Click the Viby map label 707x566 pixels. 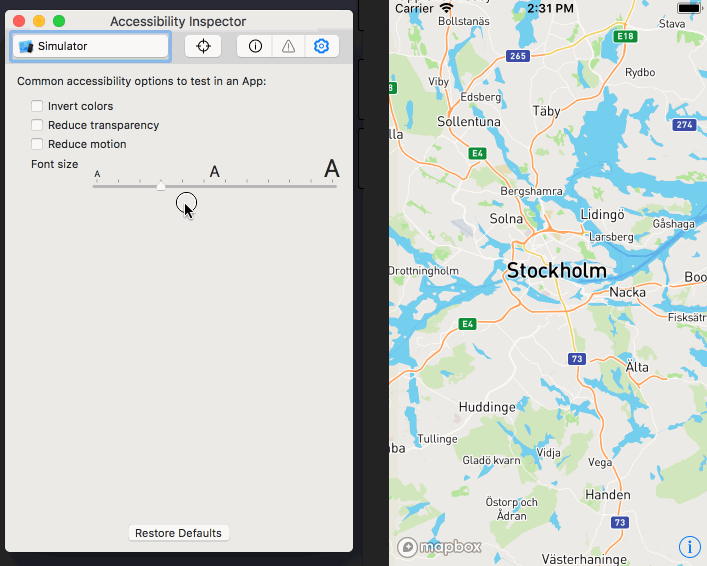pos(439,82)
